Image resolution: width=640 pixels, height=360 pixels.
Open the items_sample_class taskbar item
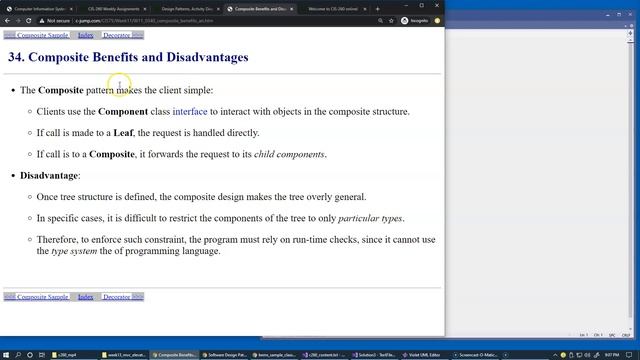[x=275, y=355]
